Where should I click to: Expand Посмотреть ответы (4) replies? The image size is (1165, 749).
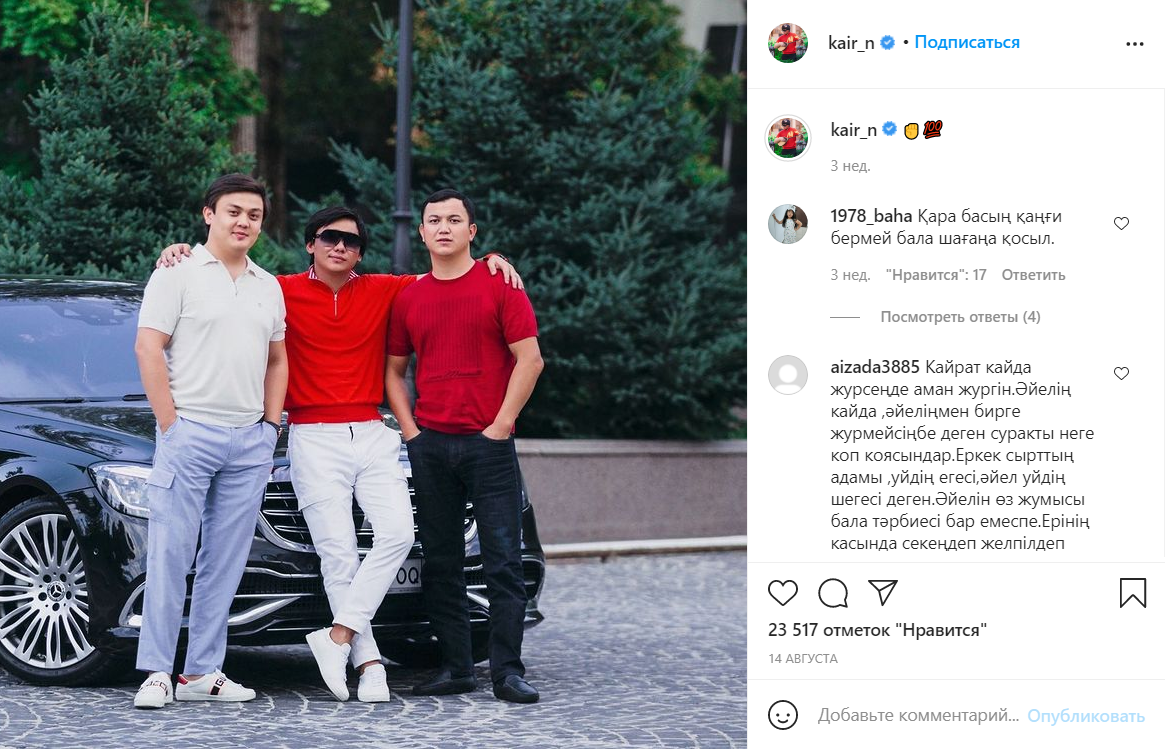pos(960,317)
